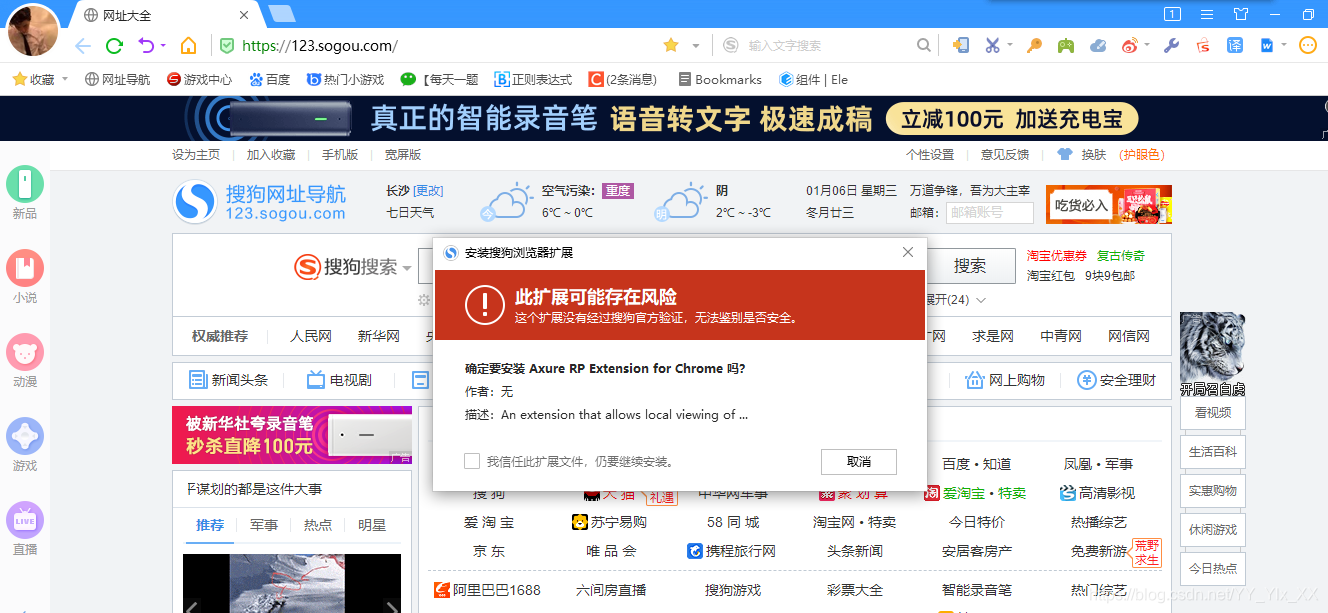Click the 邮箱账号 input field

pyautogui.click(x=989, y=212)
